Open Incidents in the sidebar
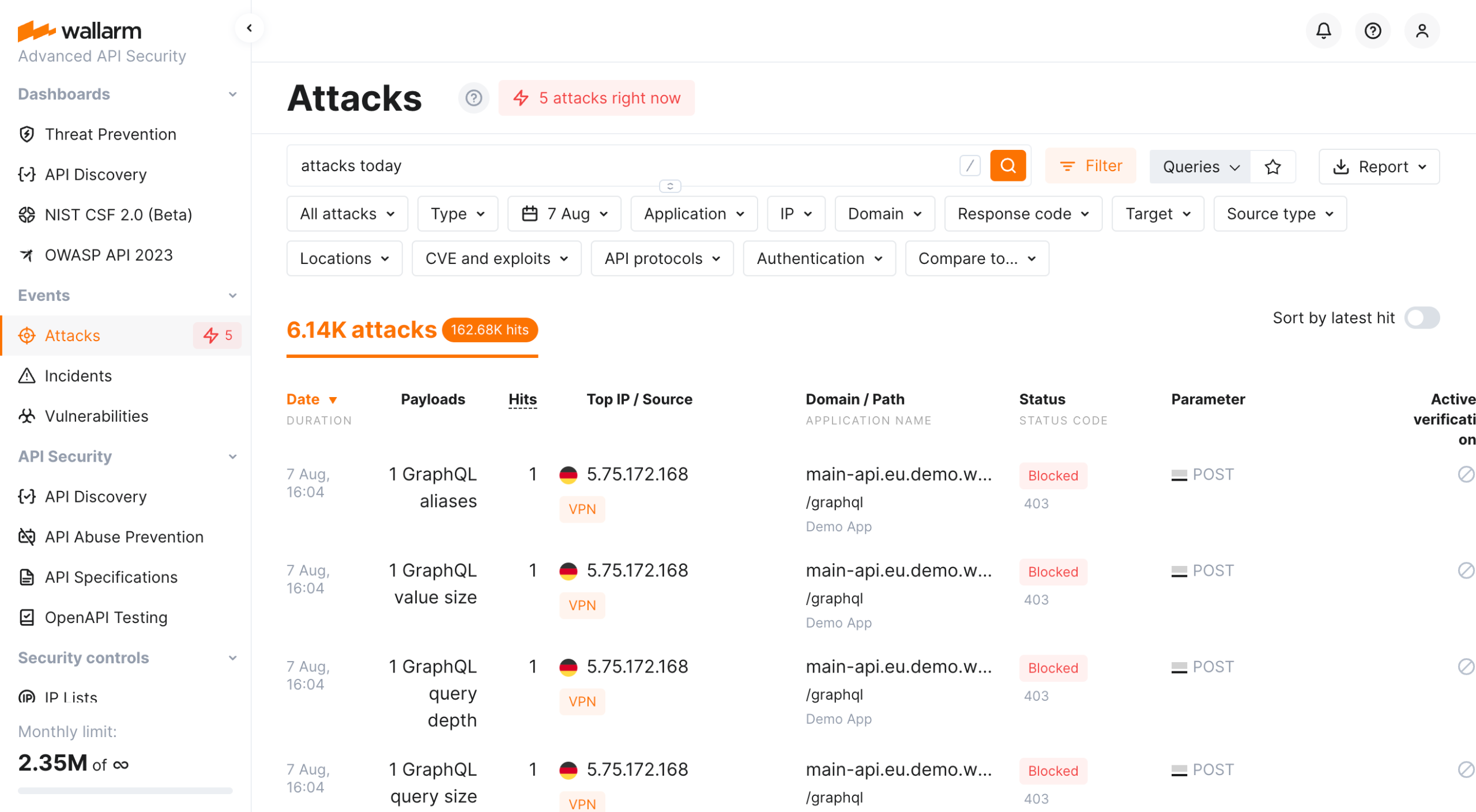This screenshot has width=1476, height=812. (78, 376)
